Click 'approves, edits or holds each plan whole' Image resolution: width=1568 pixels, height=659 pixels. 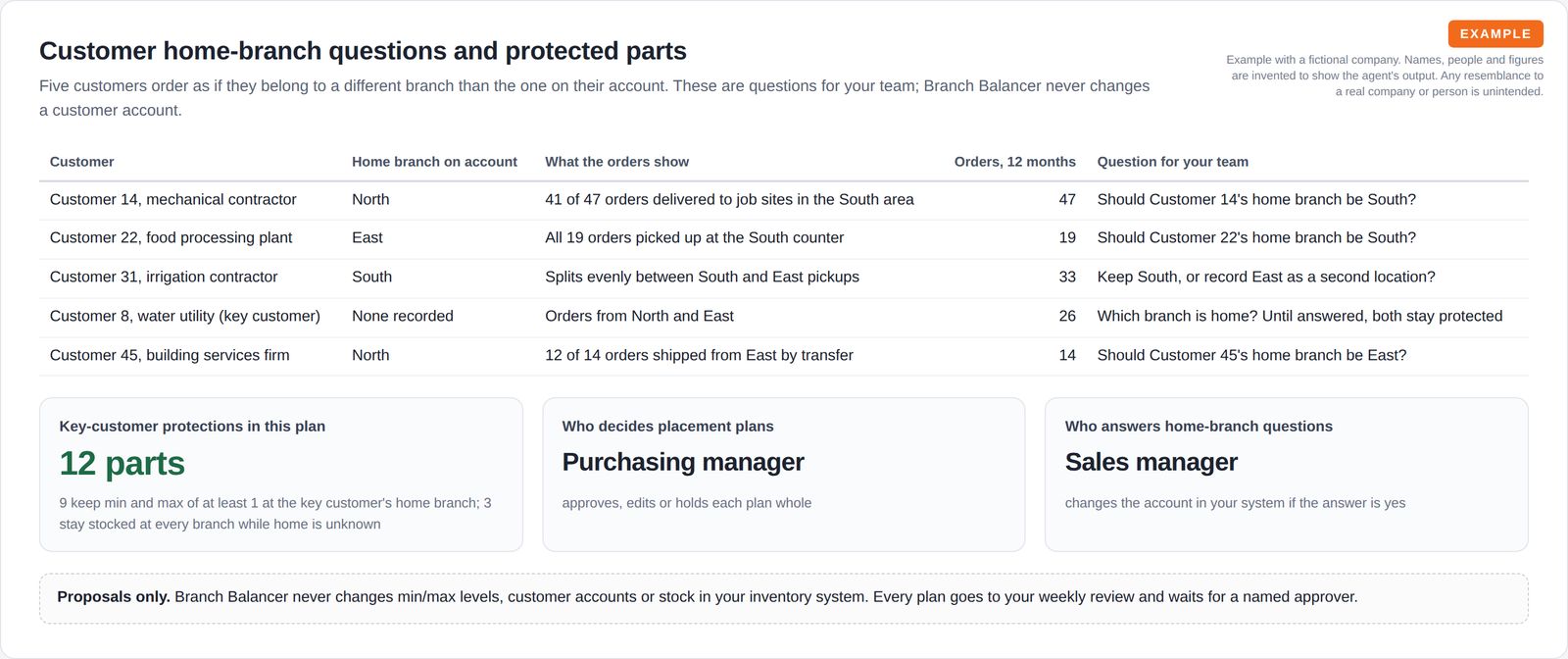pos(687,503)
